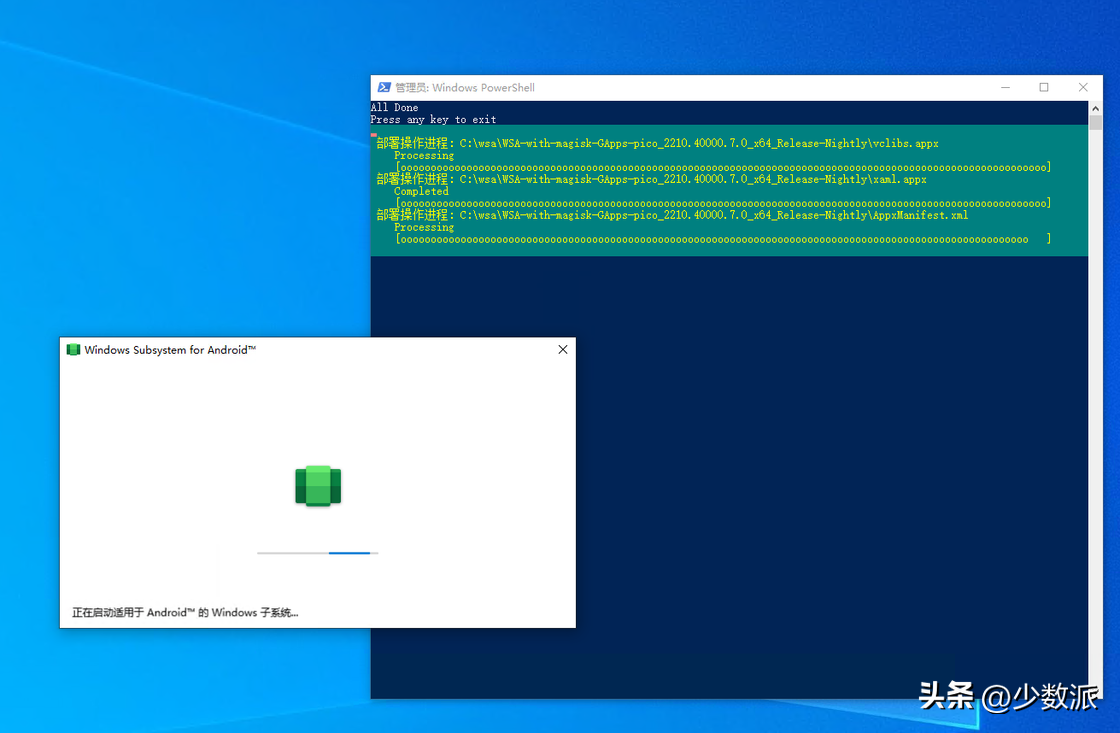
Task: Click the 'All Done' output line
Action: coord(395,107)
